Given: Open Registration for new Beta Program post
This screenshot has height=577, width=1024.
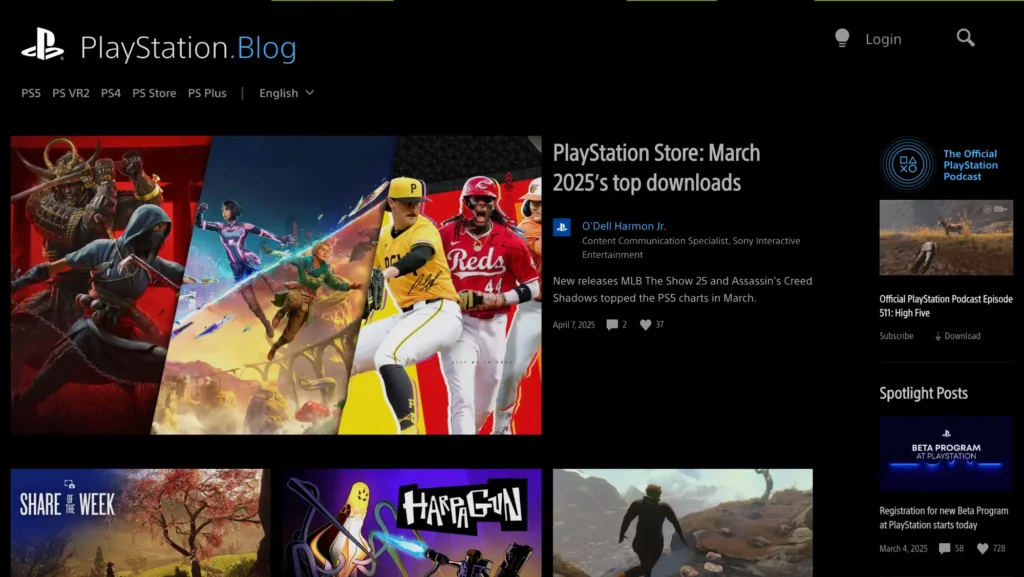Looking at the screenshot, I should (944, 518).
